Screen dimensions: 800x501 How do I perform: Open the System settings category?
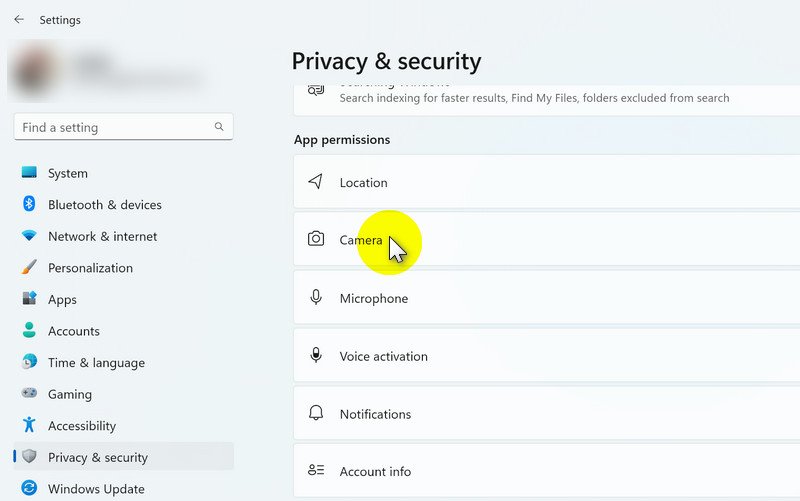pos(67,173)
